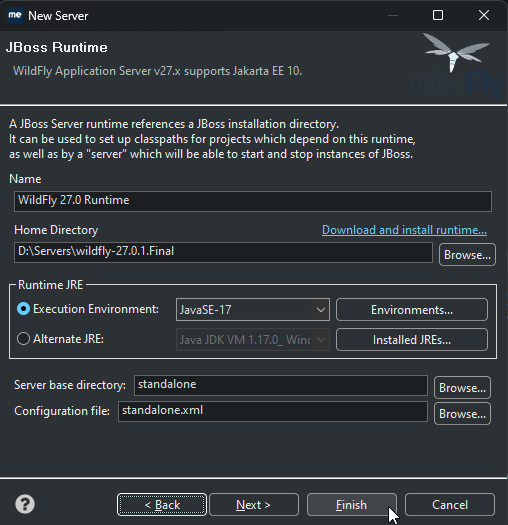The height and width of the screenshot is (525, 508).
Task: Open the JavaSE-17 execution environment dropdown
Action: [x=253, y=310]
